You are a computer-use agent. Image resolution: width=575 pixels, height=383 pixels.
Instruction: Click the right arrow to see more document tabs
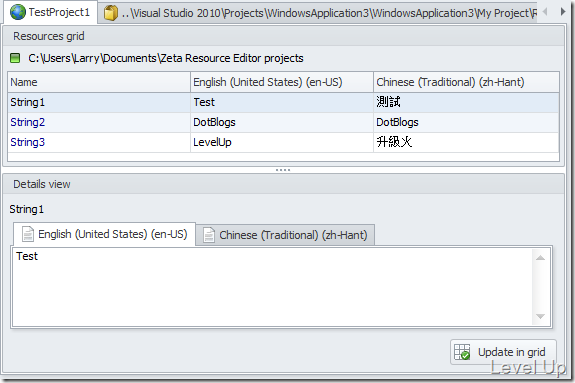(x=563, y=12)
